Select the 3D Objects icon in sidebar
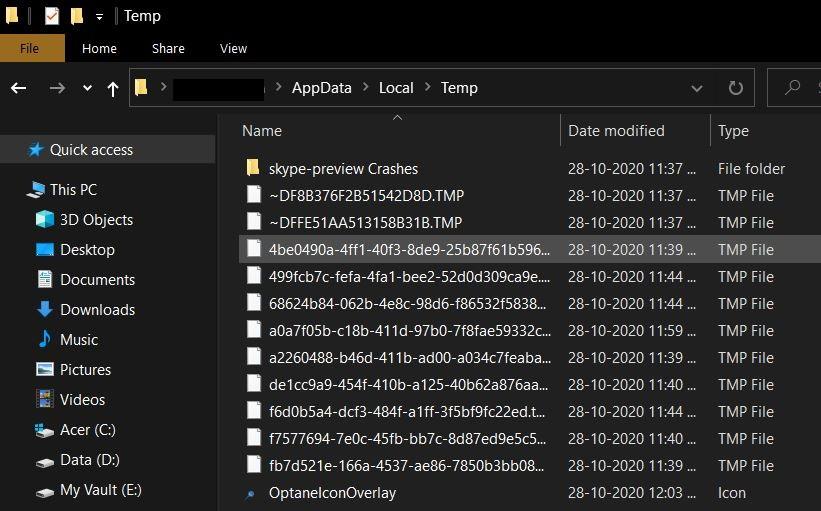Viewport: 821px width, 511px height. [x=45, y=220]
